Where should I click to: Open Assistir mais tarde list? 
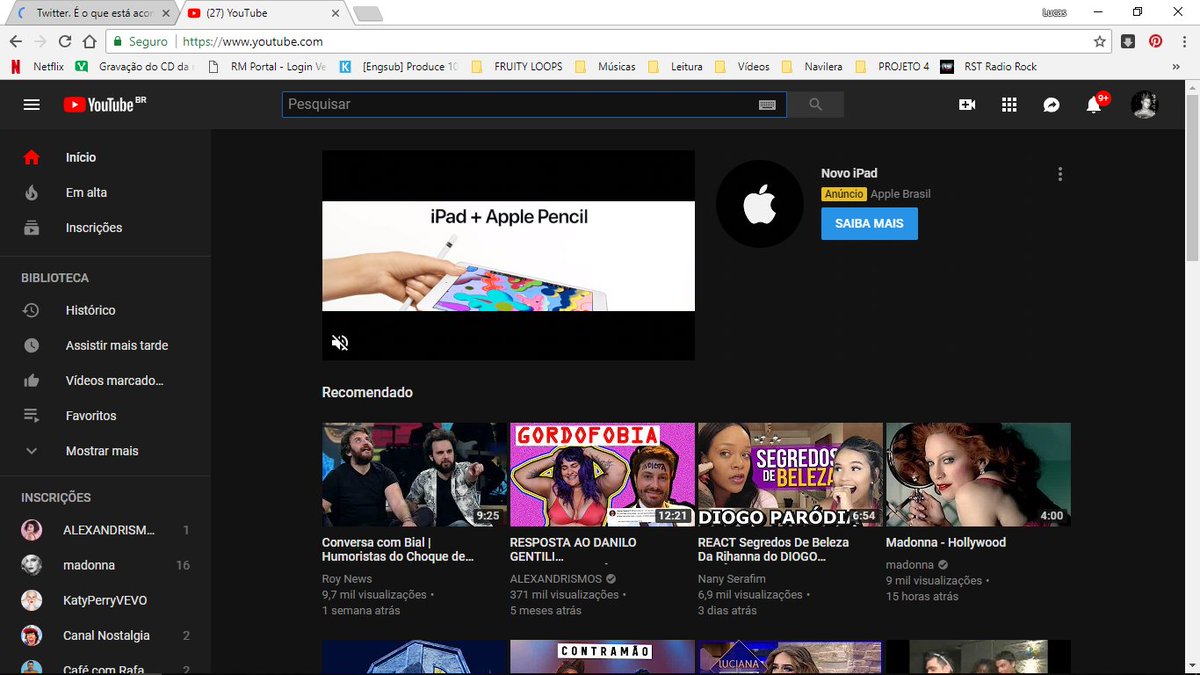pyautogui.click(x=105, y=345)
